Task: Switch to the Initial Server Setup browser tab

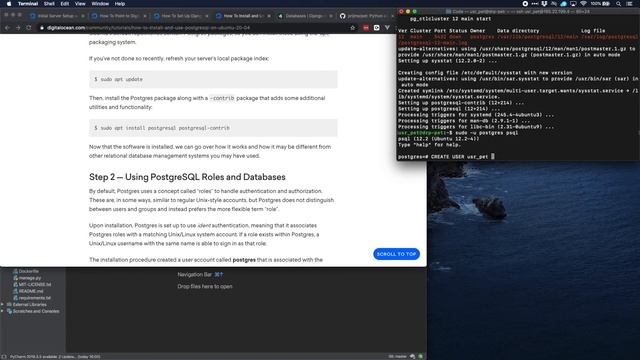Action: pos(56,16)
